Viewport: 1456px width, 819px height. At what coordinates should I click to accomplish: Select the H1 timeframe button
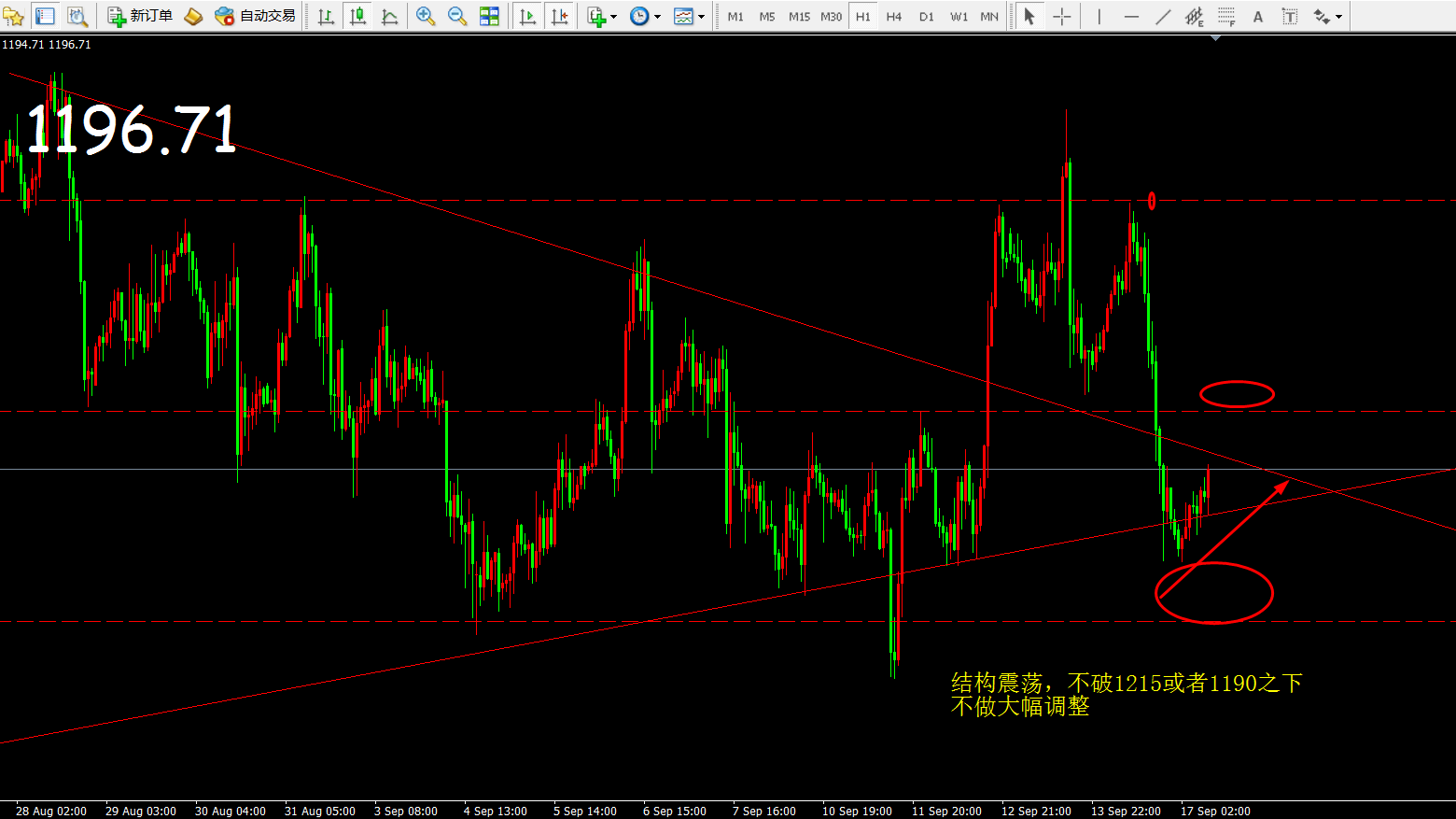point(863,16)
